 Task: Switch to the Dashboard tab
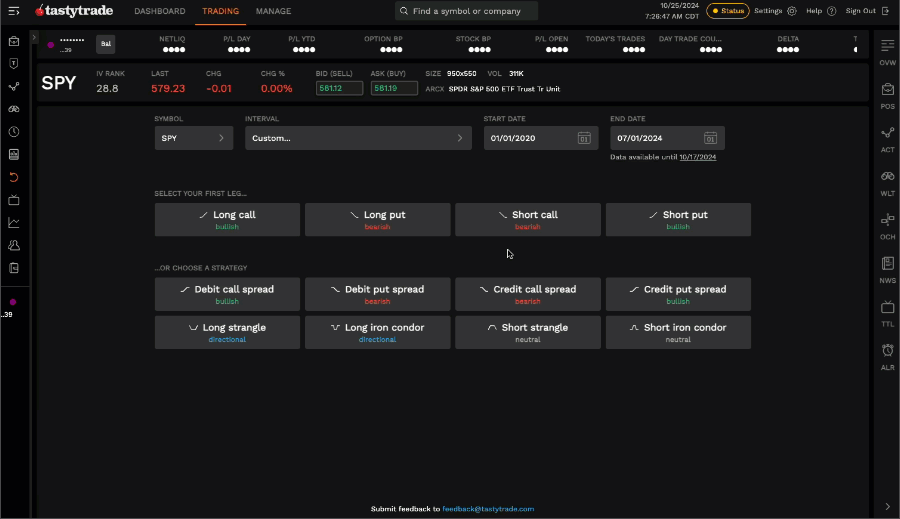160,11
